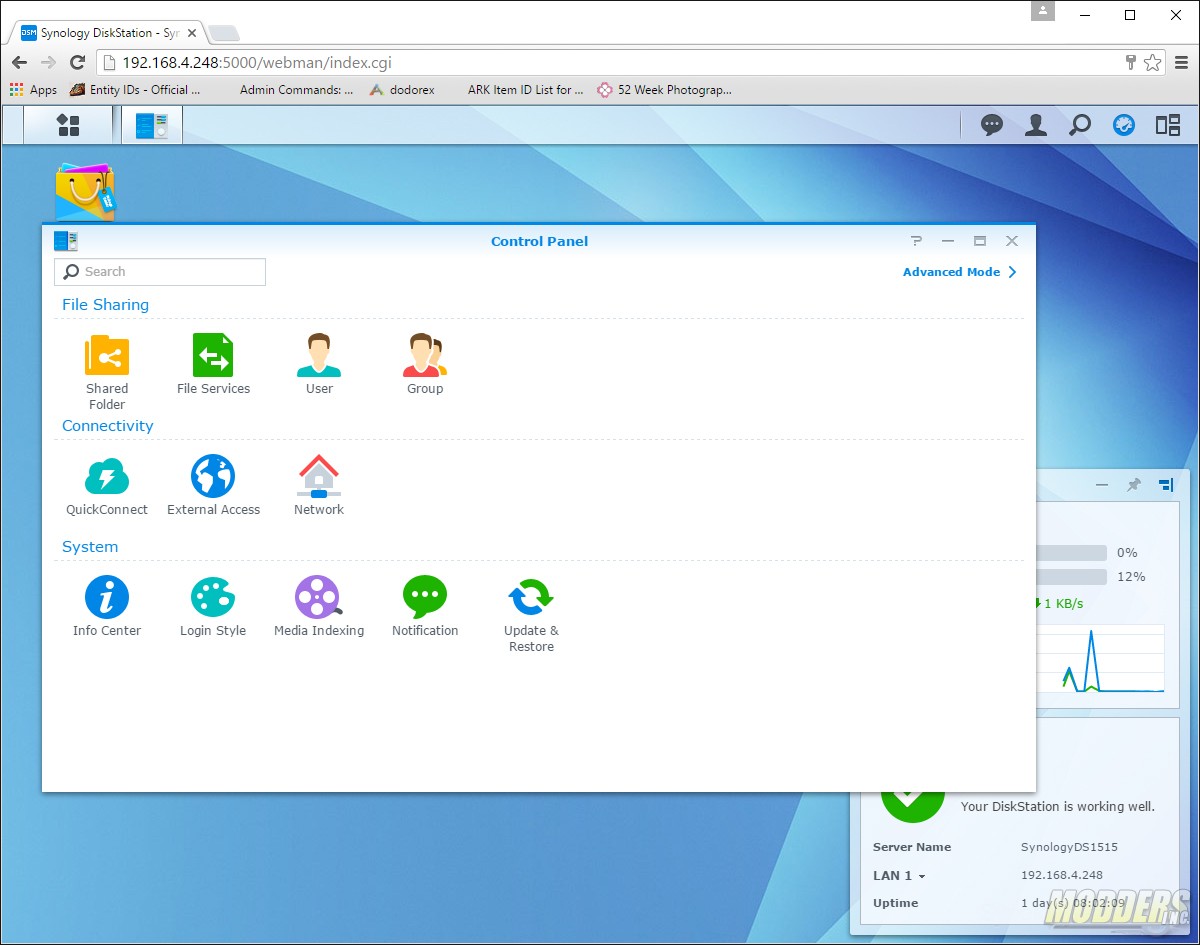Open the DSM search magnifier
The image size is (1200, 945).
point(1080,125)
